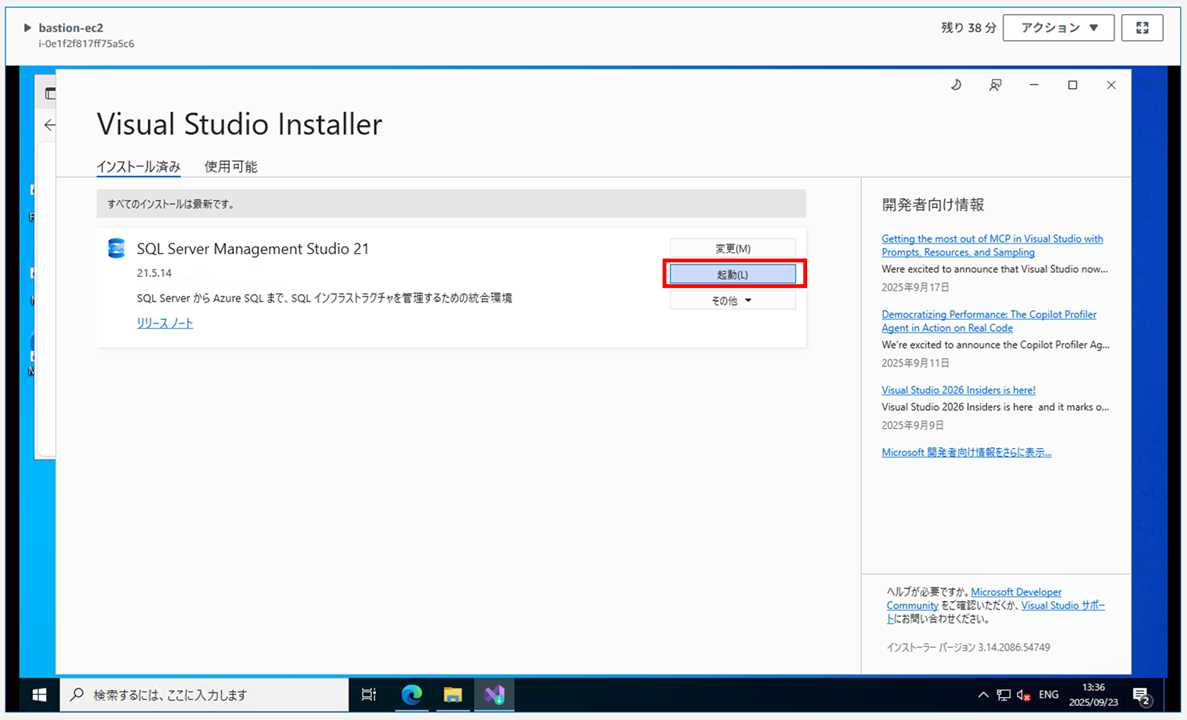Open the リリース ノート link

point(165,323)
